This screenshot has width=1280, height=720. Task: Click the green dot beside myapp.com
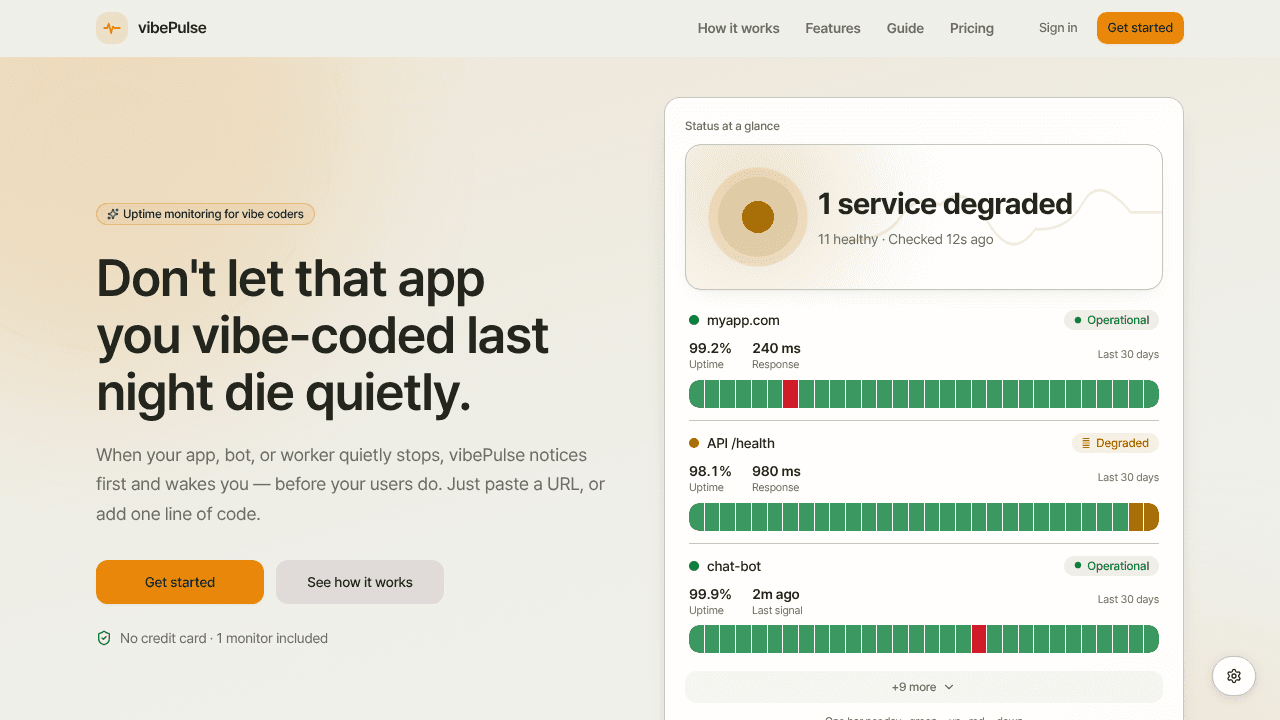tap(694, 320)
